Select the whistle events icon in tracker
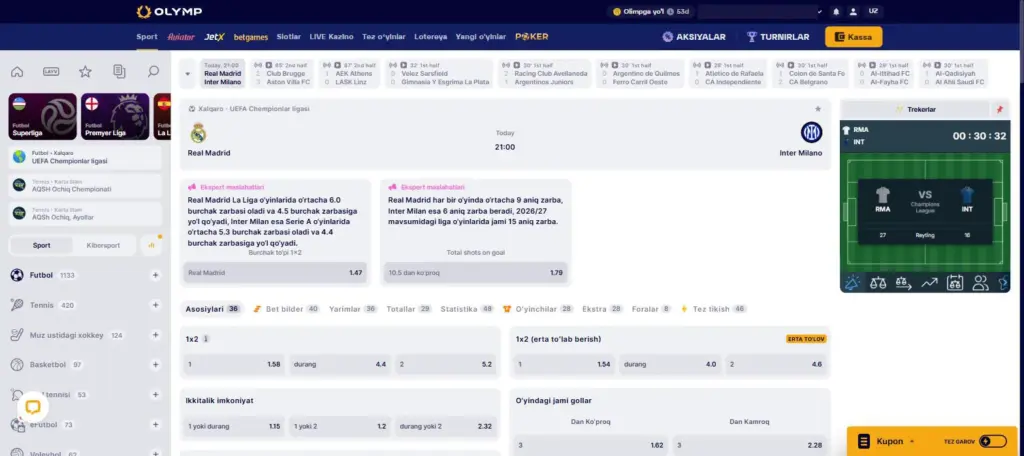Screen dimensions: 1024x456 point(852,283)
